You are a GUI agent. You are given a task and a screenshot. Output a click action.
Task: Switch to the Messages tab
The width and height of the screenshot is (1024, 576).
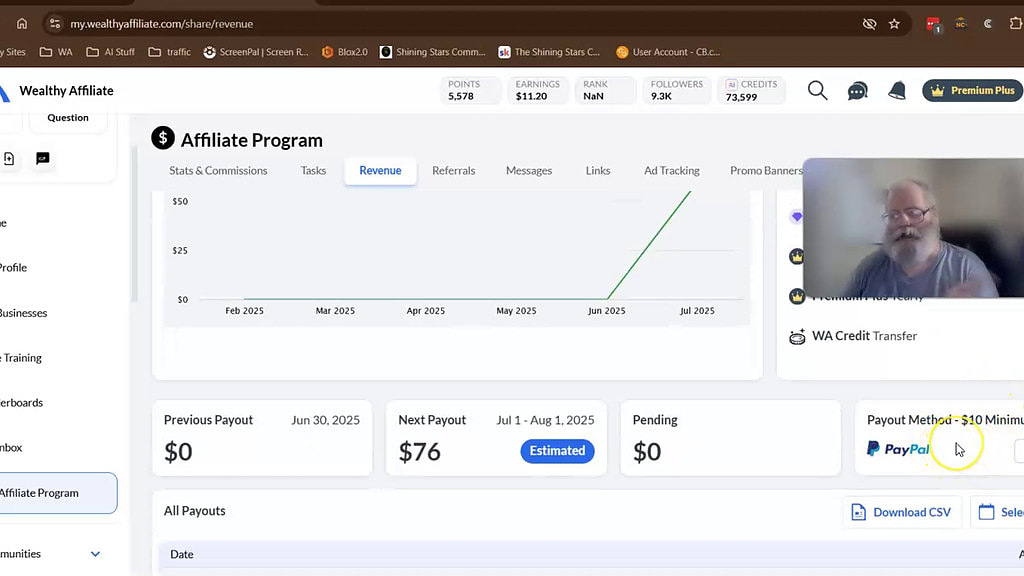pyautogui.click(x=528, y=170)
